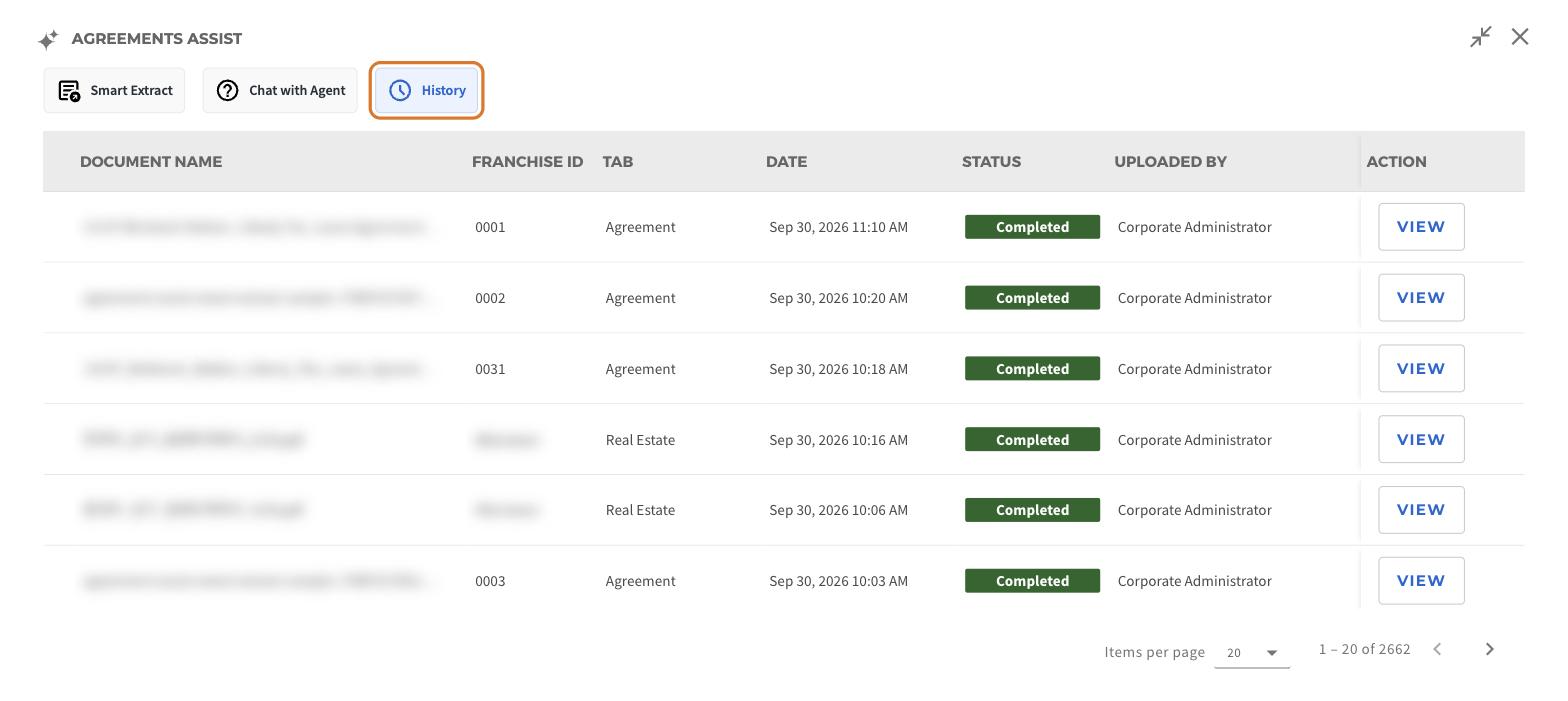Click Corporate Administrator in franchise 0003 row
The height and width of the screenshot is (701, 1568).
(1194, 581)
